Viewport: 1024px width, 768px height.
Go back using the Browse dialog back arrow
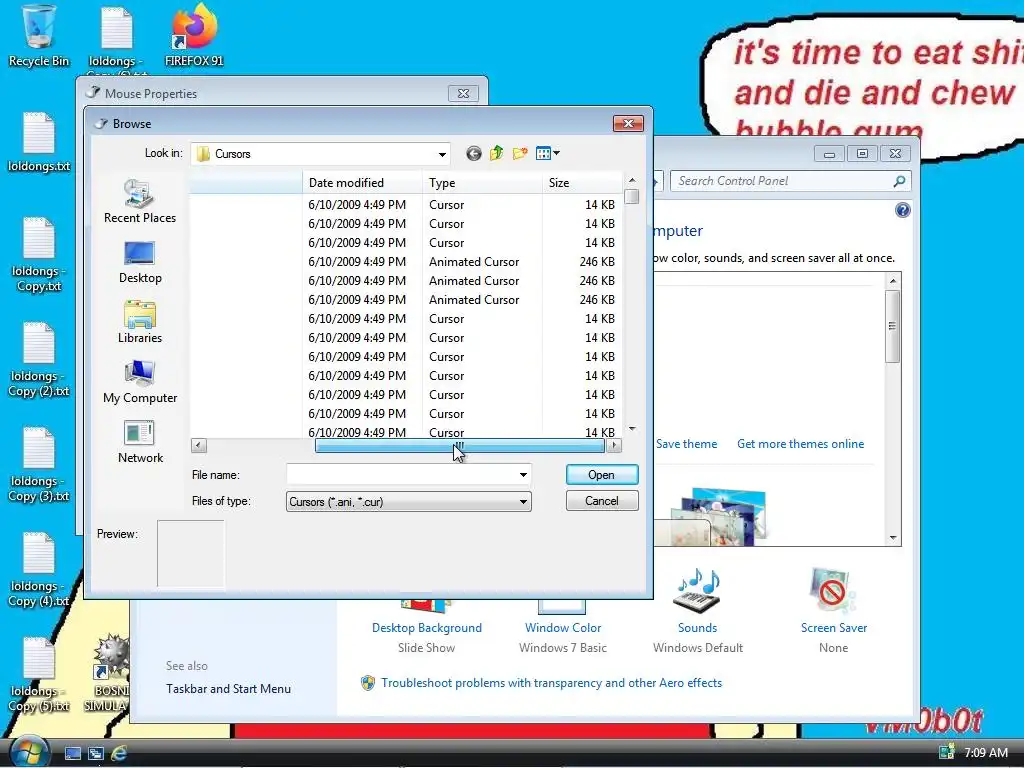point(473,153)
